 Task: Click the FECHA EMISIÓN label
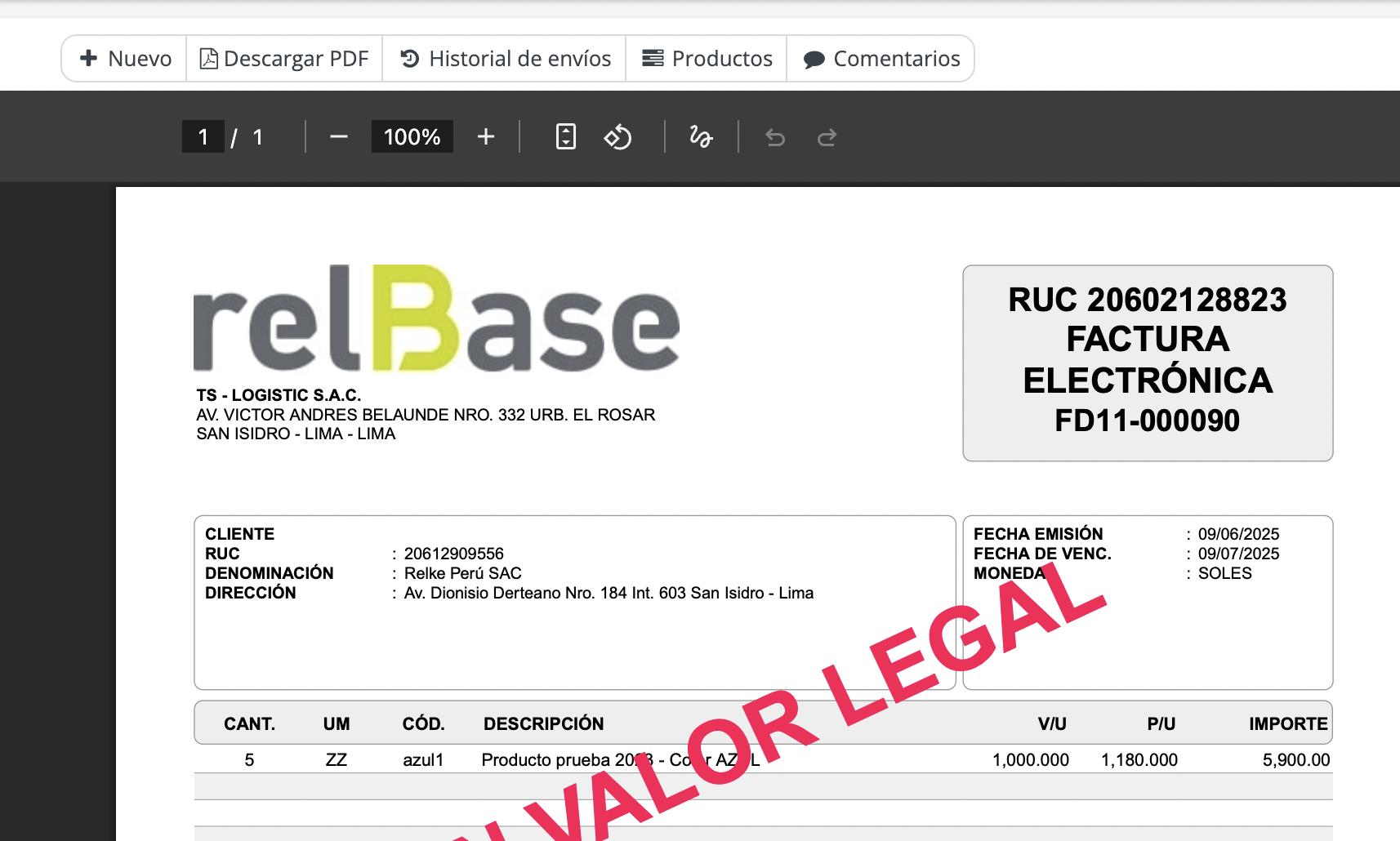(1038, 534)
